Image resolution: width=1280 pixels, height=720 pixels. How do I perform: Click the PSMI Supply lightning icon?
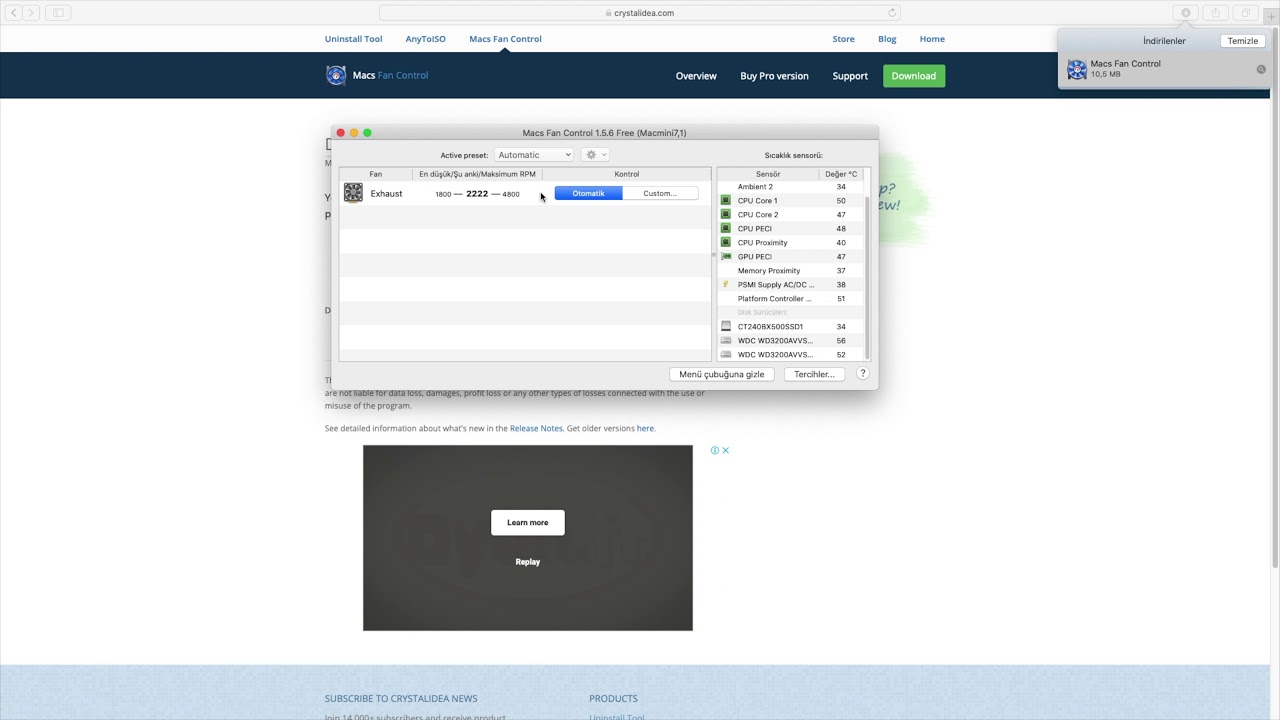coord(726,285)
